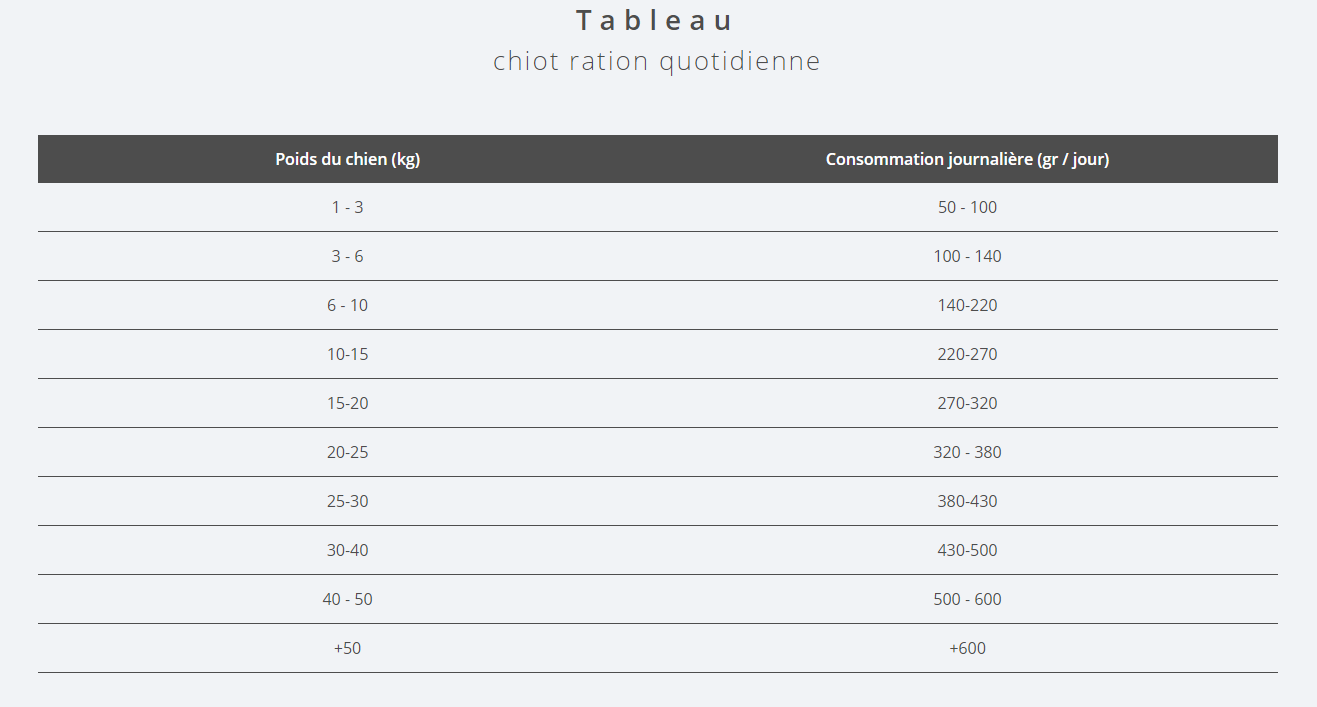This screenshot has height=707, width=1317.
Task: Select the '+600' consumption cell
Action: pyautogui.click(x=968, y=648)
